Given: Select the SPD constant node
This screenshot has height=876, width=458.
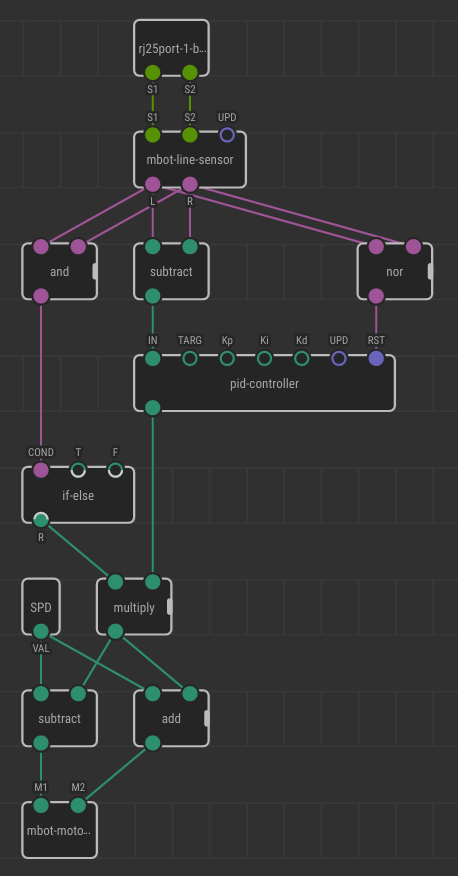Looking at the screenshot, I should pyautogui.click(x=41, y=607).
